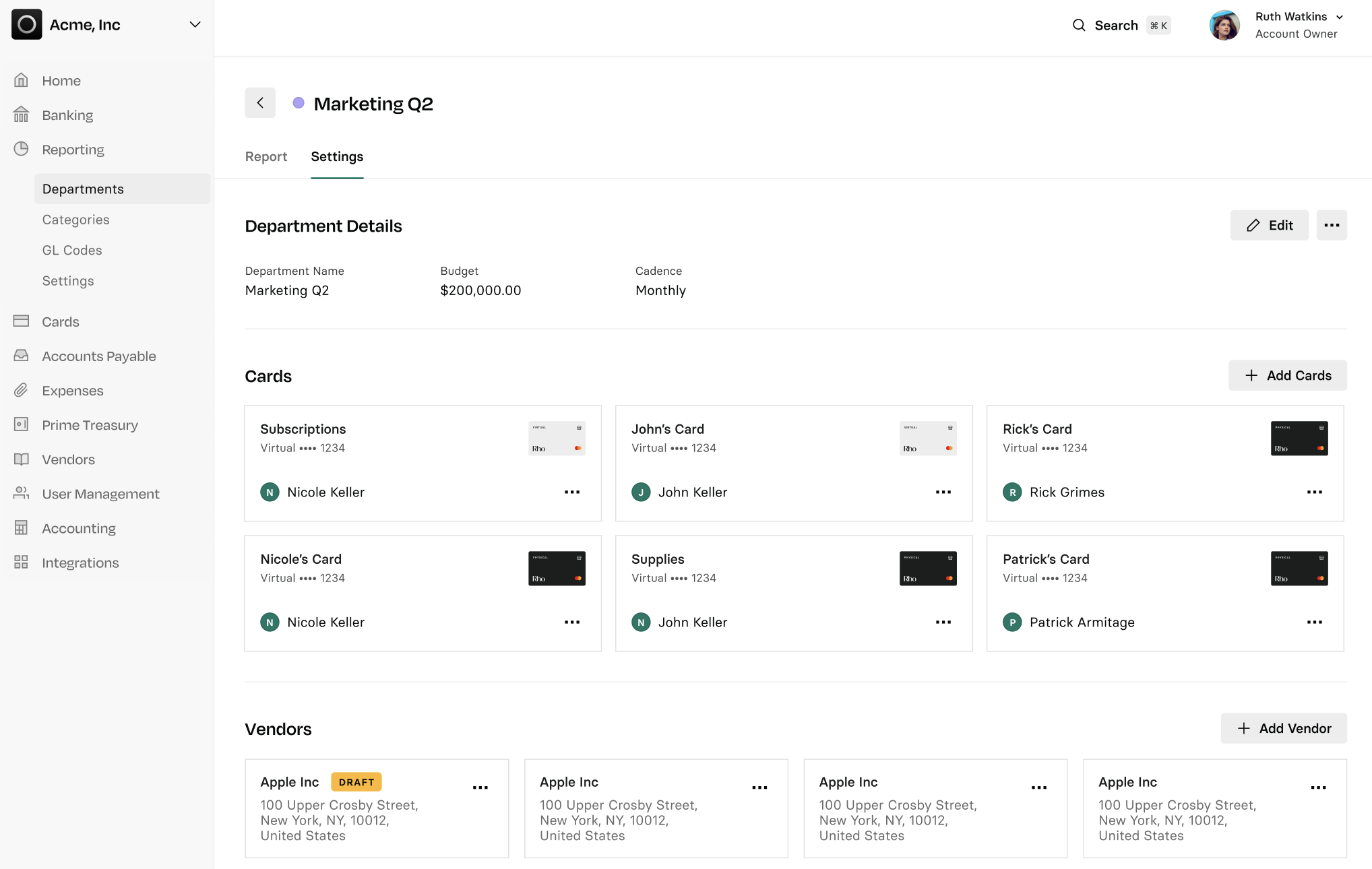Click the Subscriptions virtual card thumbnail
Viewport: 1372px width, 869px height.
point(557,438)
